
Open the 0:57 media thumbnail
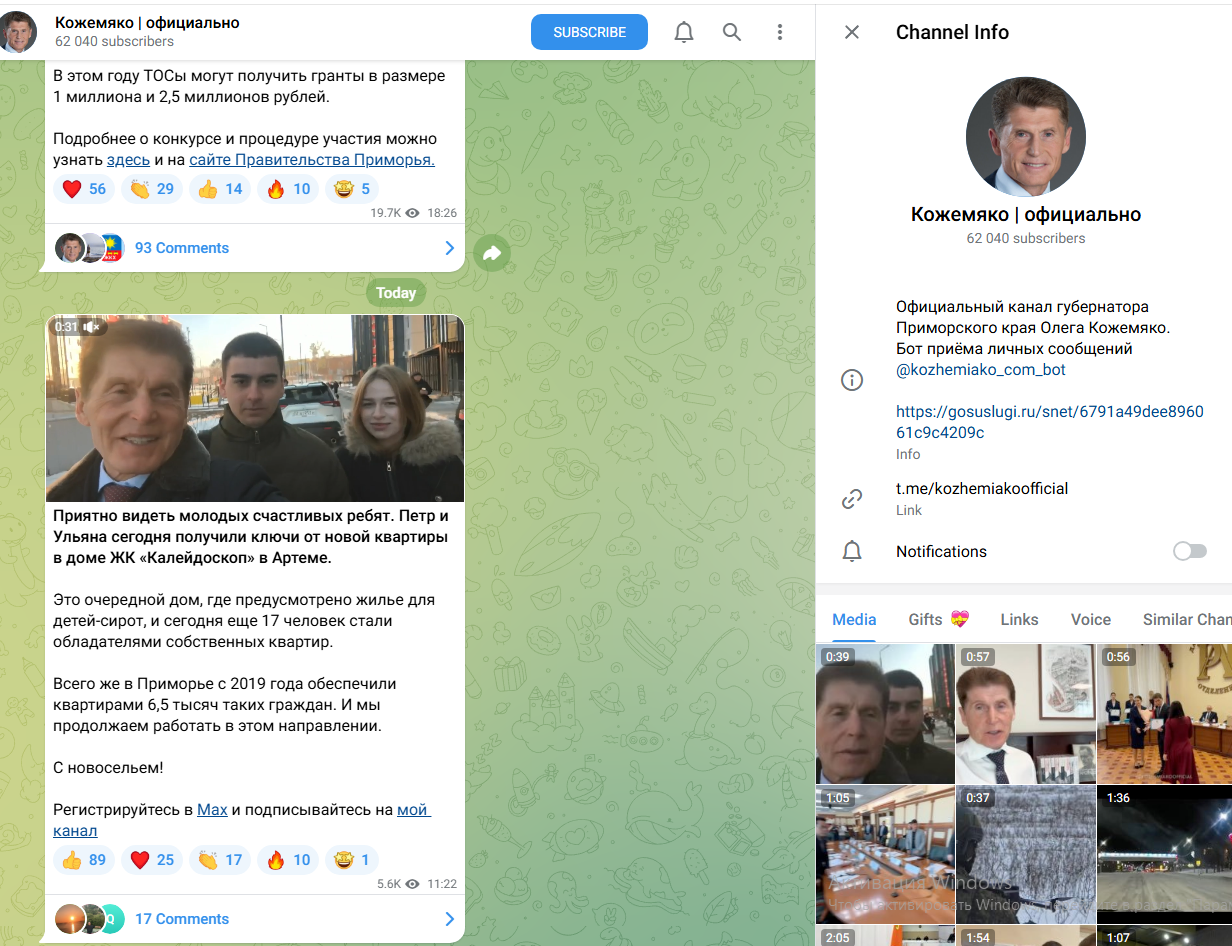(x=1025, y=713)
